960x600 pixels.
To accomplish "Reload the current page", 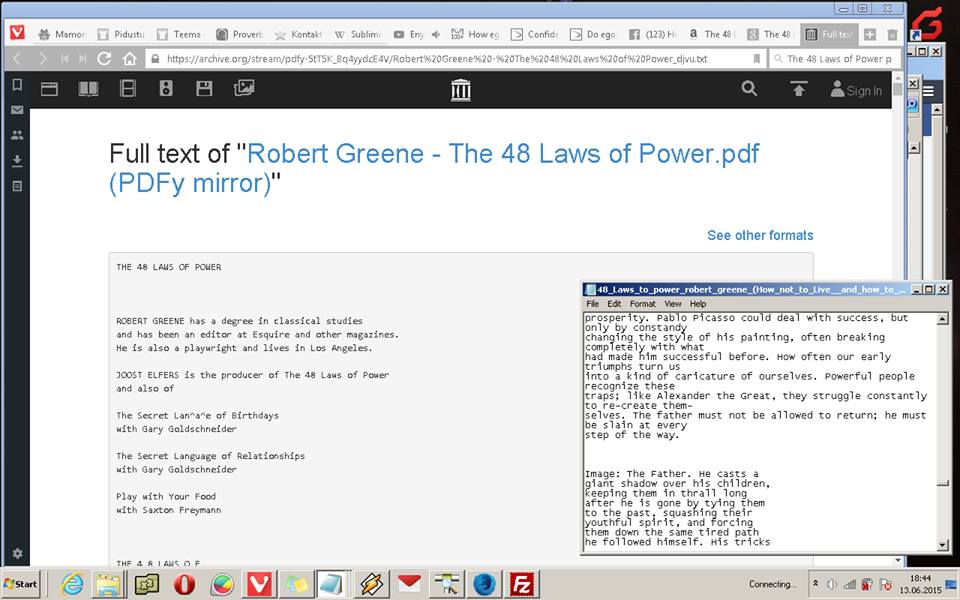I will (104, 59).
